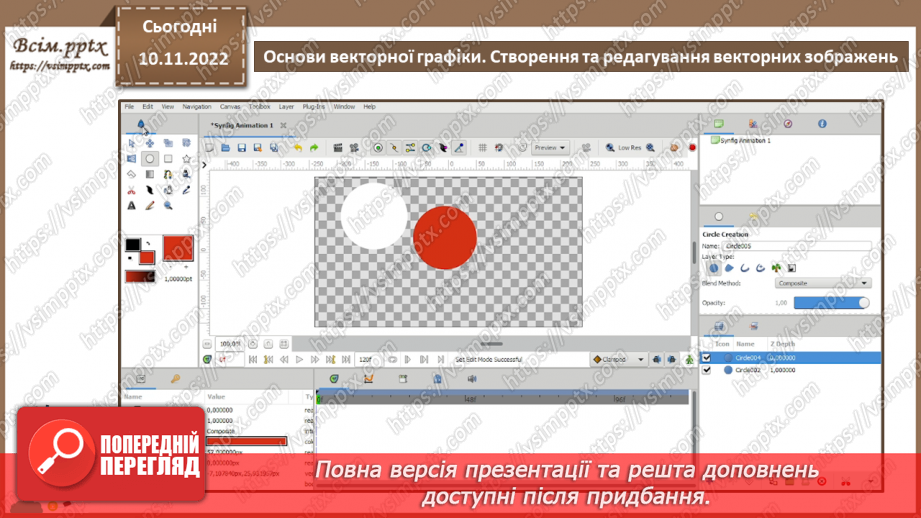Click the large red fill color swatch

178,248
